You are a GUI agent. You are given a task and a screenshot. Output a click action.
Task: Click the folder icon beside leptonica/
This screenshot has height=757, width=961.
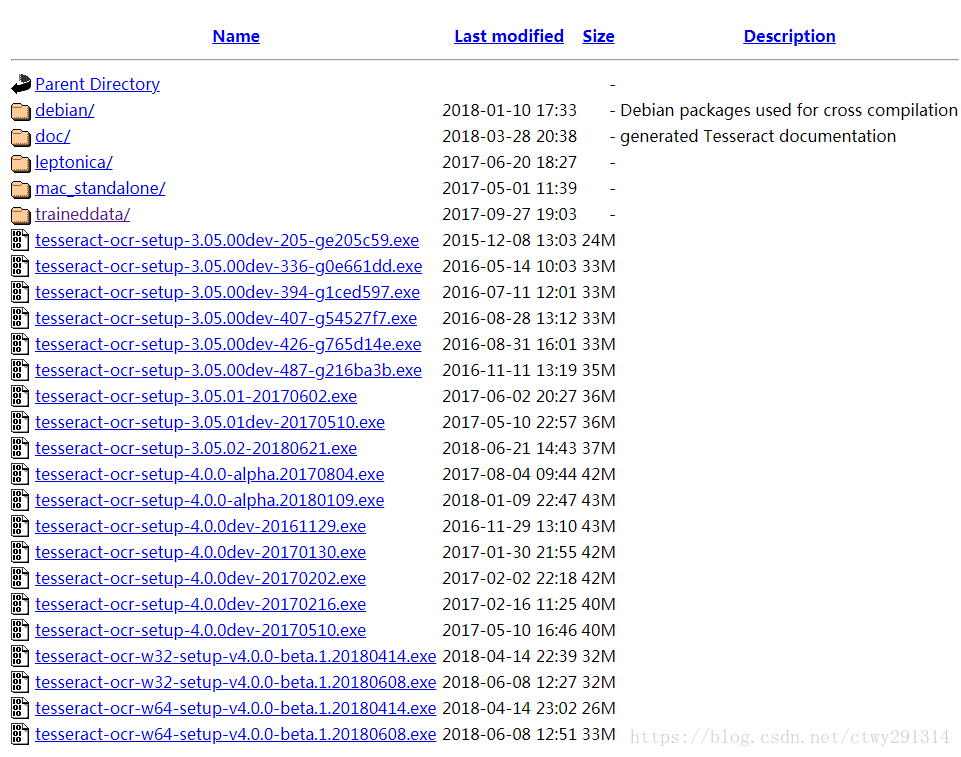pyautogui.click(x=21, y=163)
